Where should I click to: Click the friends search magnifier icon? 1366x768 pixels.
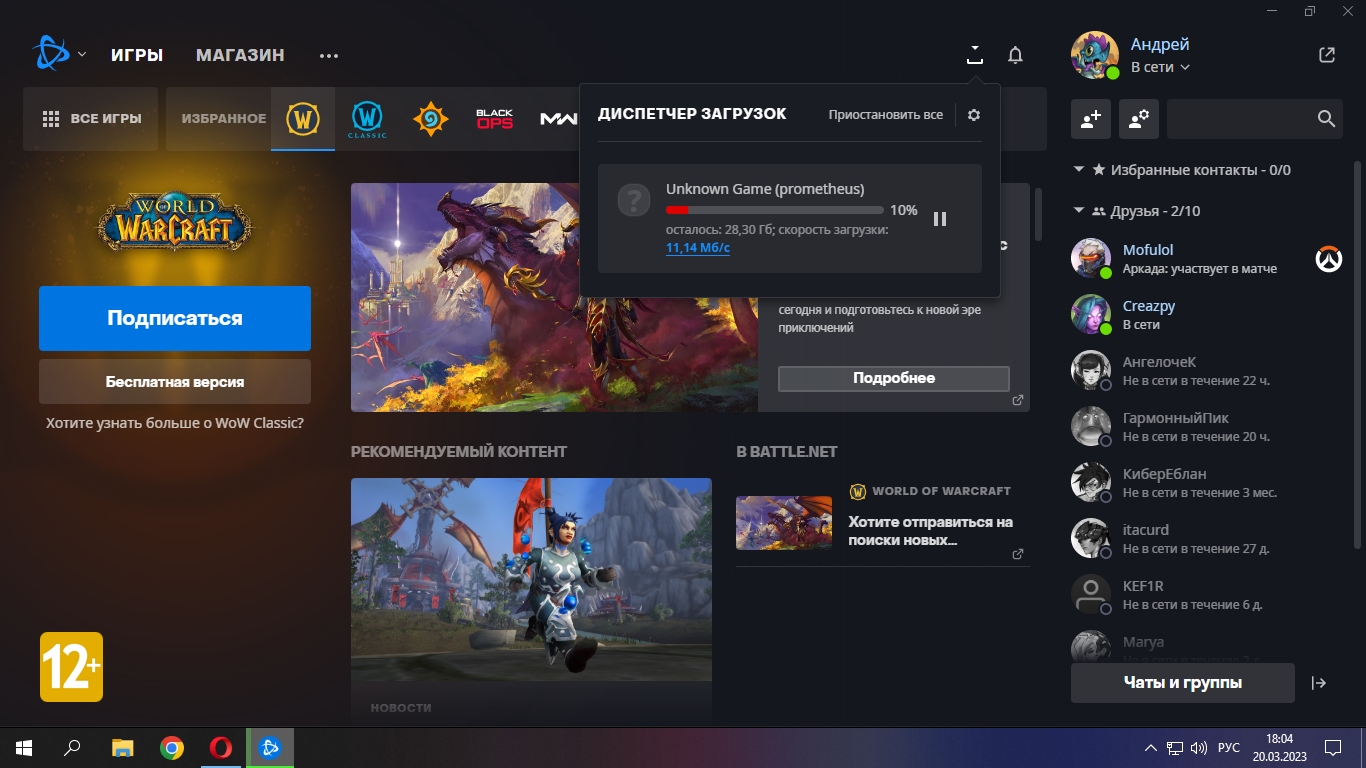(1326, 119)
